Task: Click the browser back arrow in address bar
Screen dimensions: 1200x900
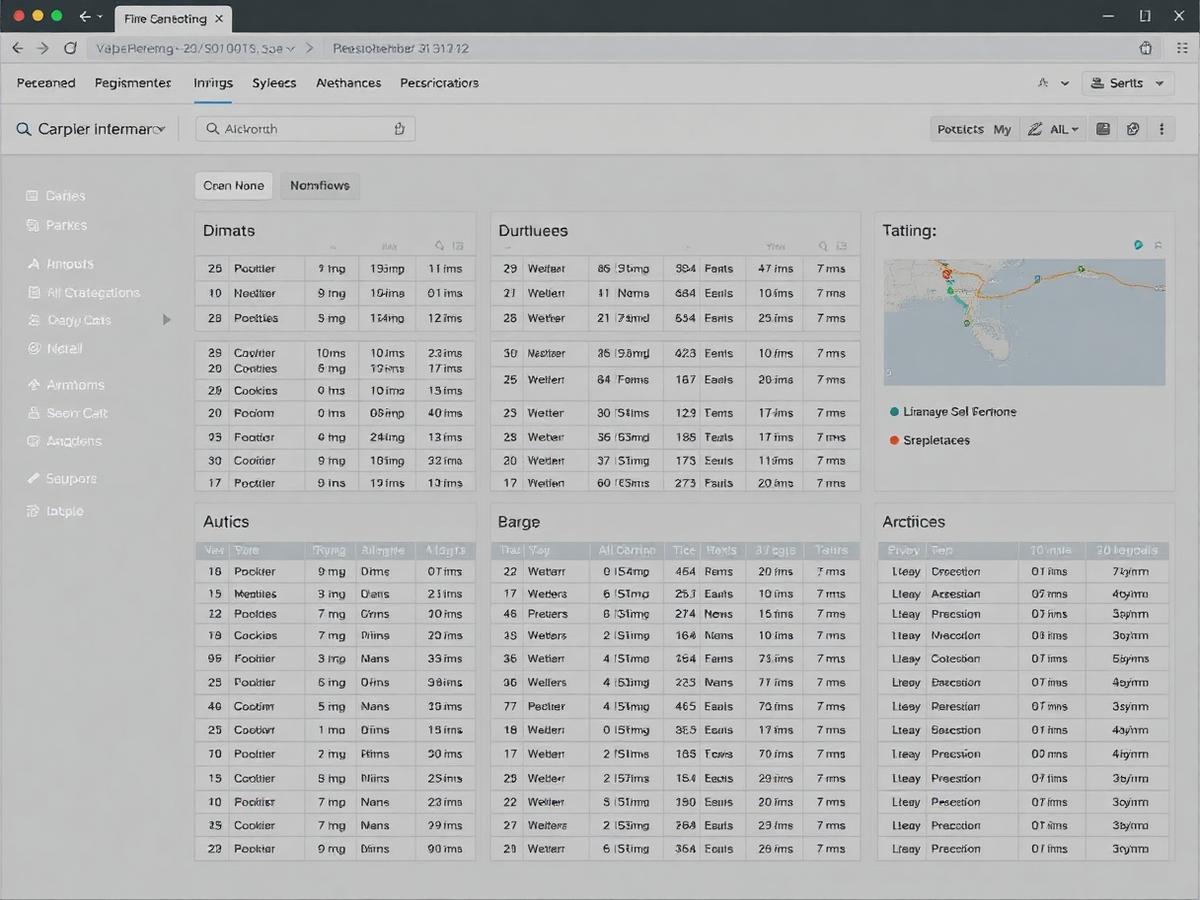Action: 17,48
